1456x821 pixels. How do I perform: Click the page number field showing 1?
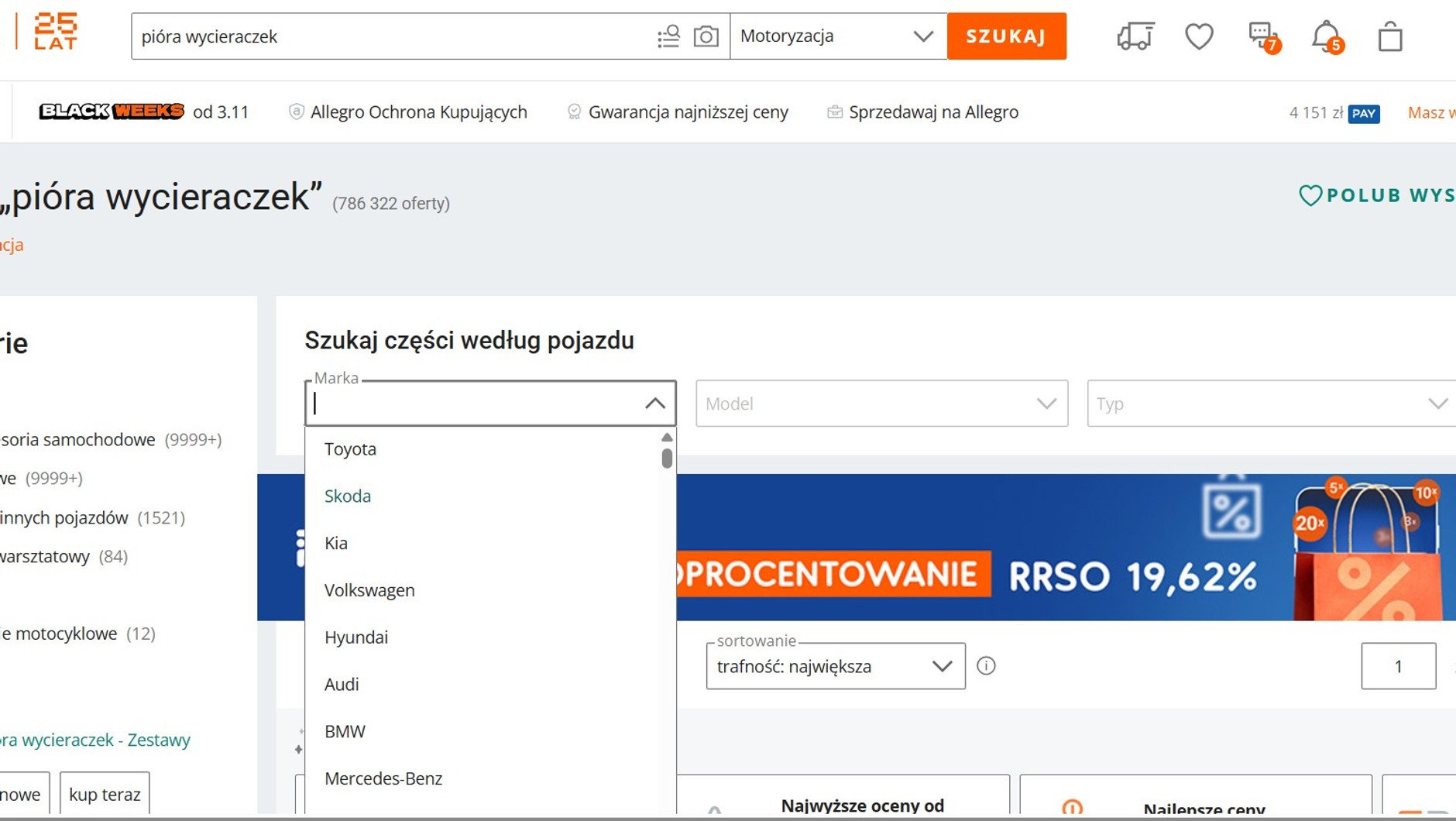point(1399,666)
